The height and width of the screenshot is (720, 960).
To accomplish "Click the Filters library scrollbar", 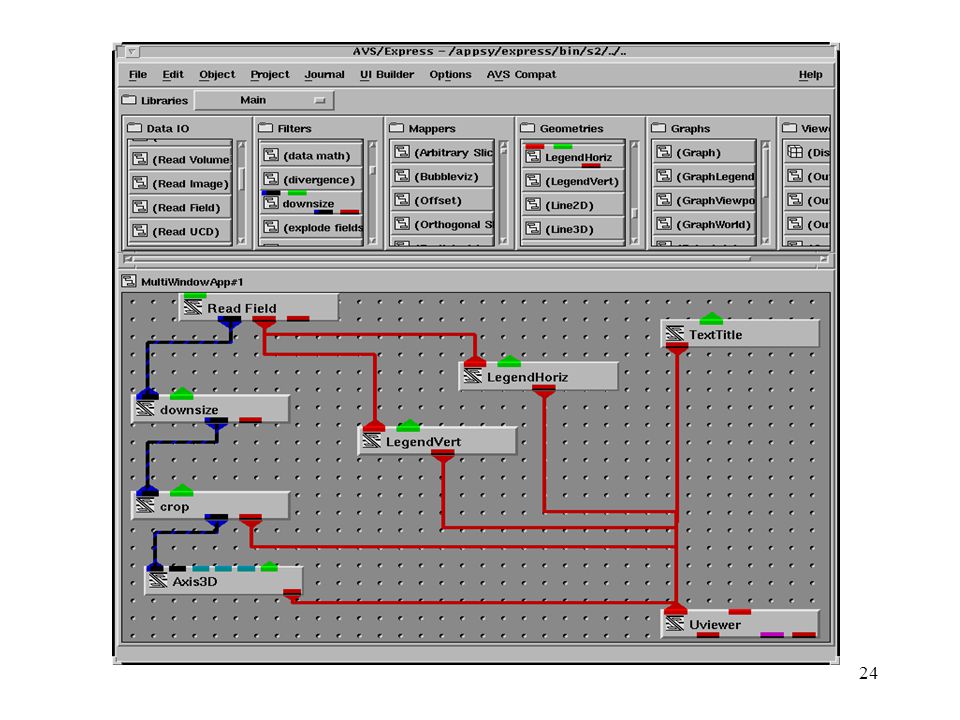I will tap(372, 193).
